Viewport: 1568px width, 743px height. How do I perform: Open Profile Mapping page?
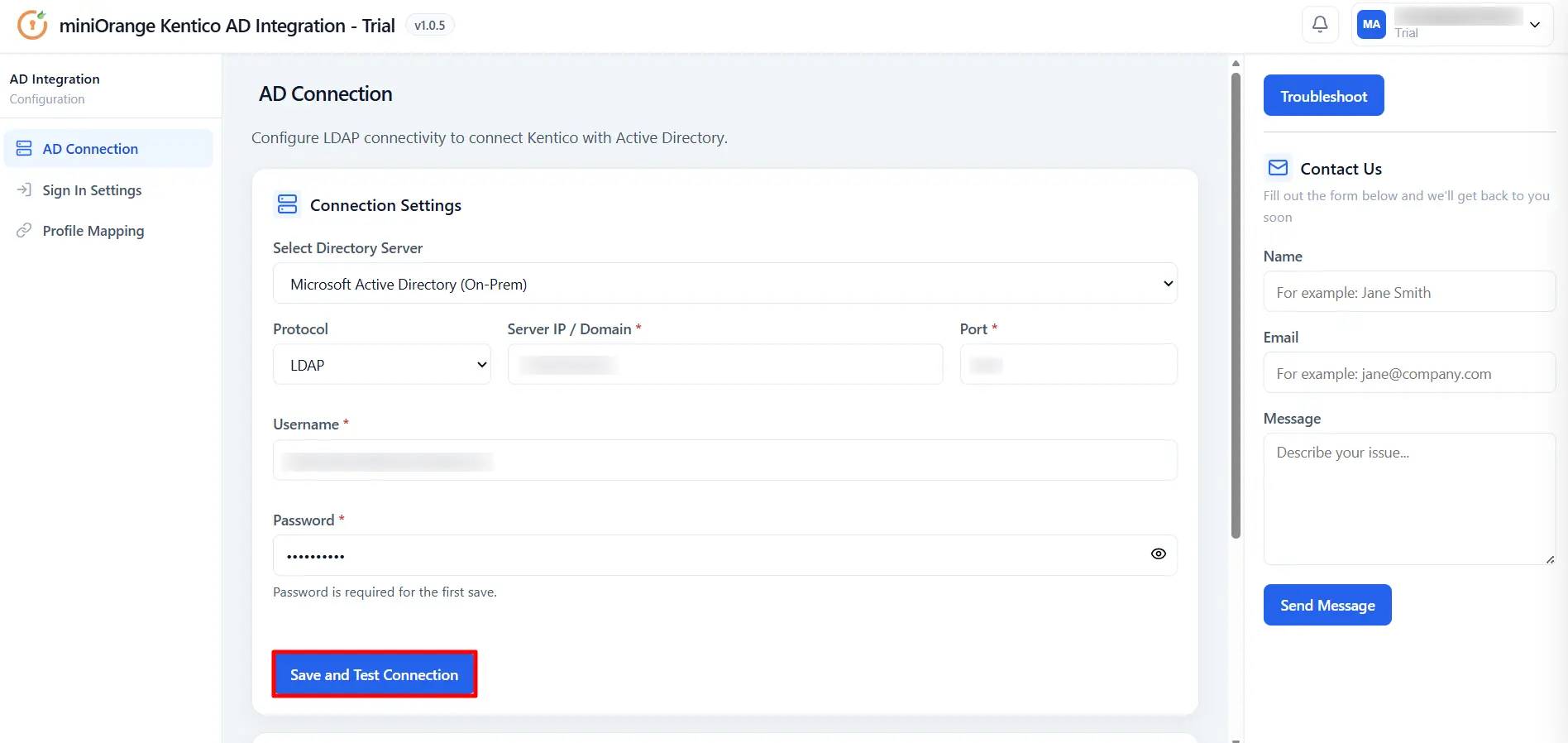tap(93, 231)
